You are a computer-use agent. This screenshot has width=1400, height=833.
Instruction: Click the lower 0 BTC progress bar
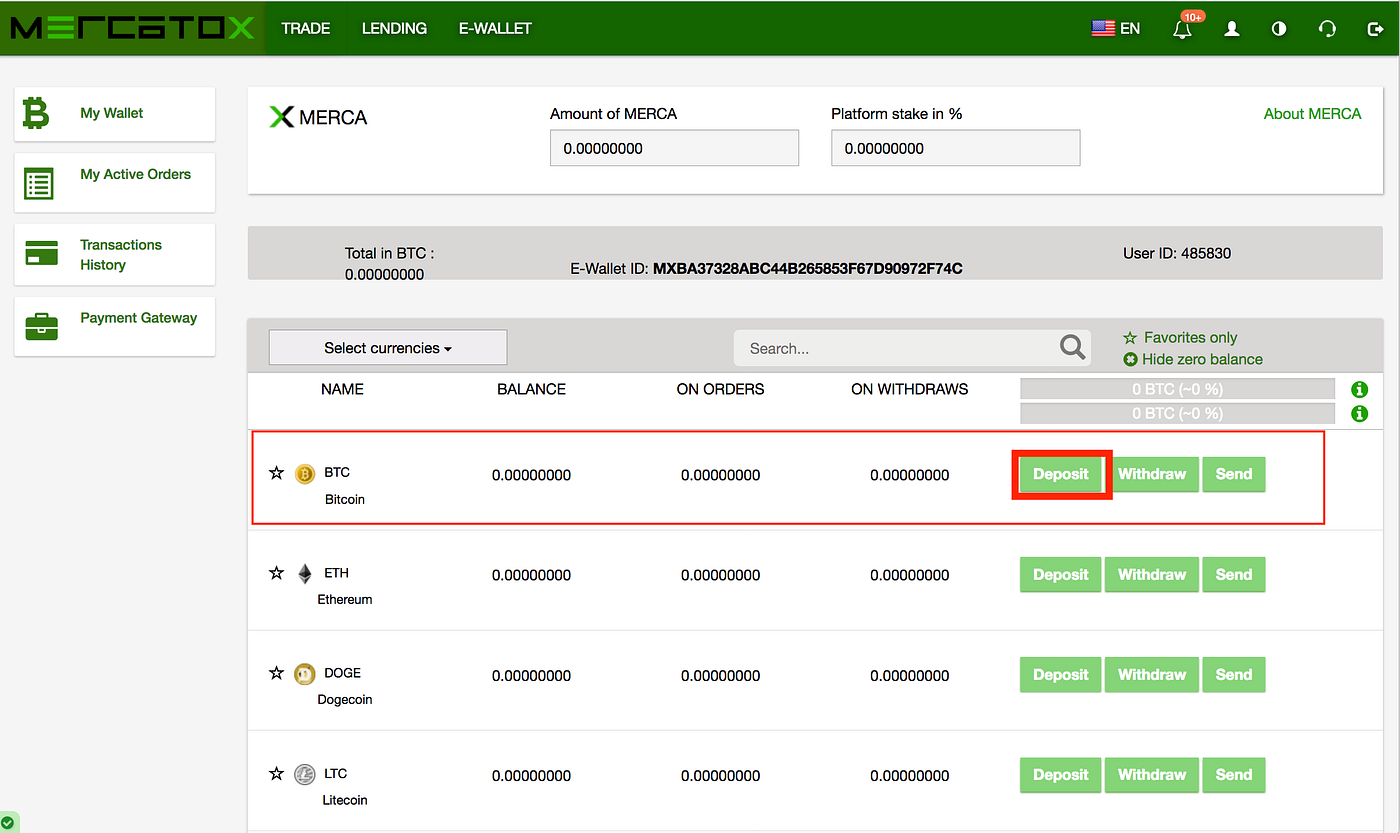coord(1177,413)
